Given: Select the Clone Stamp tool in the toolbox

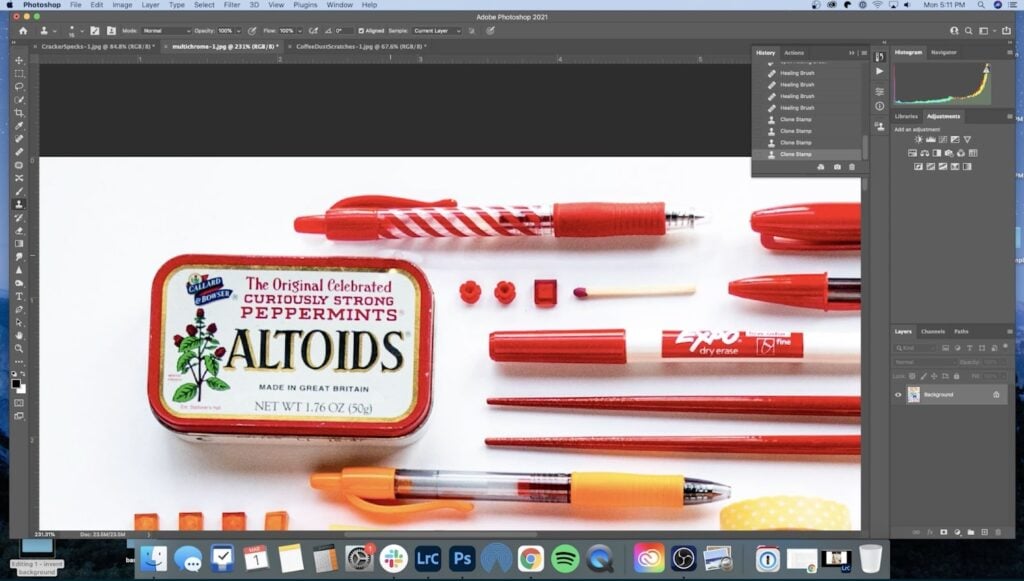Looking at the screenshot, I should [x=19, y=204].
